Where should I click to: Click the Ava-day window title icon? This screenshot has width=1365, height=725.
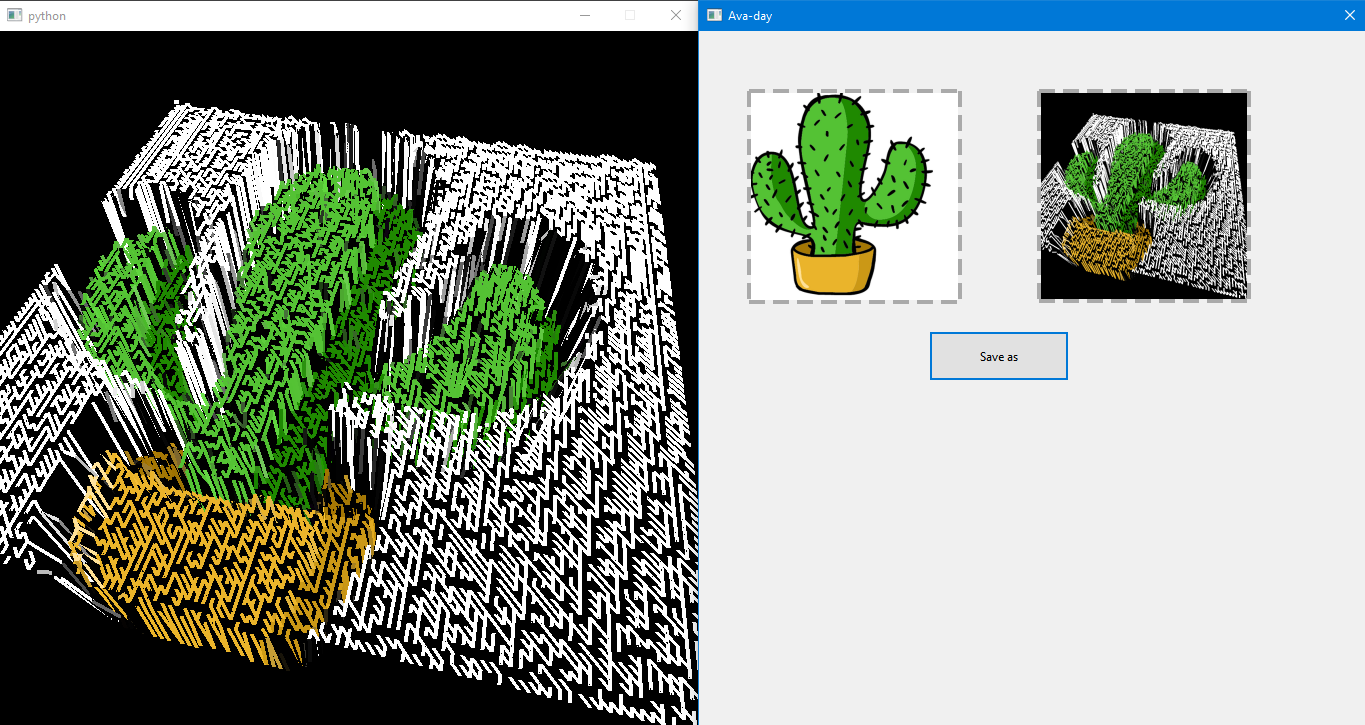click(714, 15)
